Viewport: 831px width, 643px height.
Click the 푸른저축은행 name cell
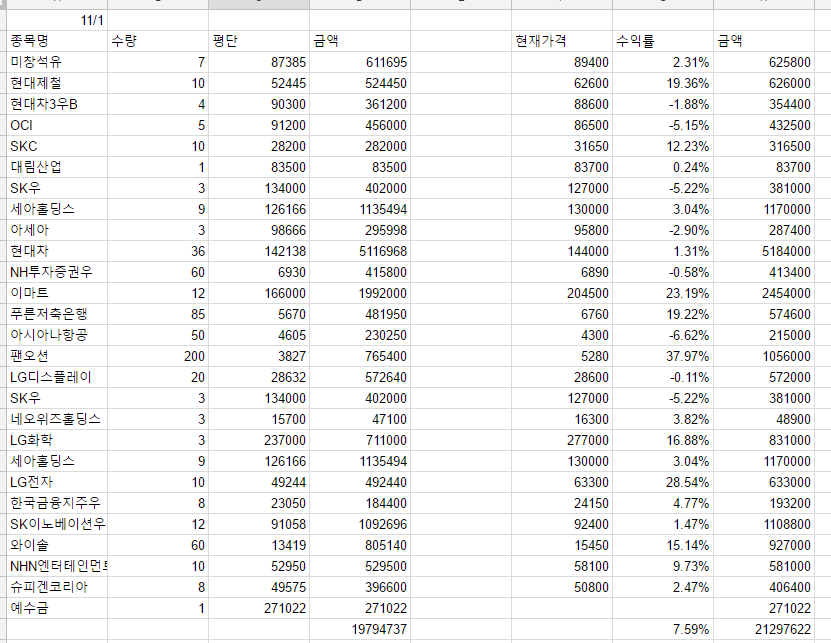pyautogui.click(x=57, y=314)
